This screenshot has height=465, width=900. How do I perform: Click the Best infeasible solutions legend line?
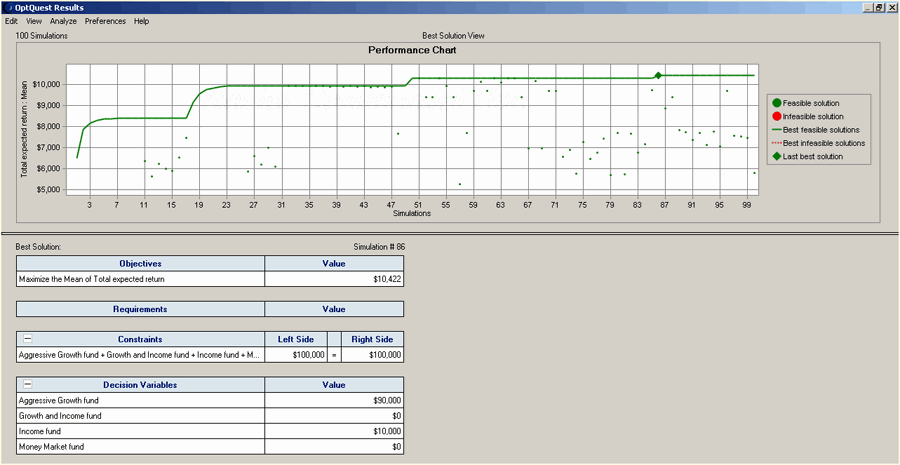click(776, 143)
